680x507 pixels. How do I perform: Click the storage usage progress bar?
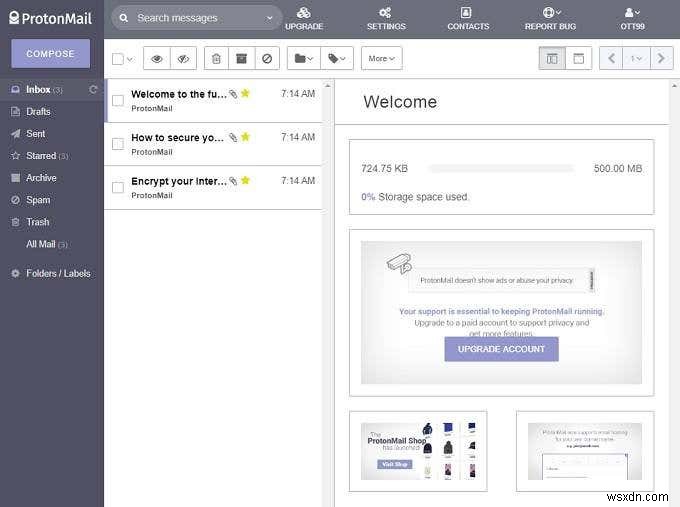point(500,168)
